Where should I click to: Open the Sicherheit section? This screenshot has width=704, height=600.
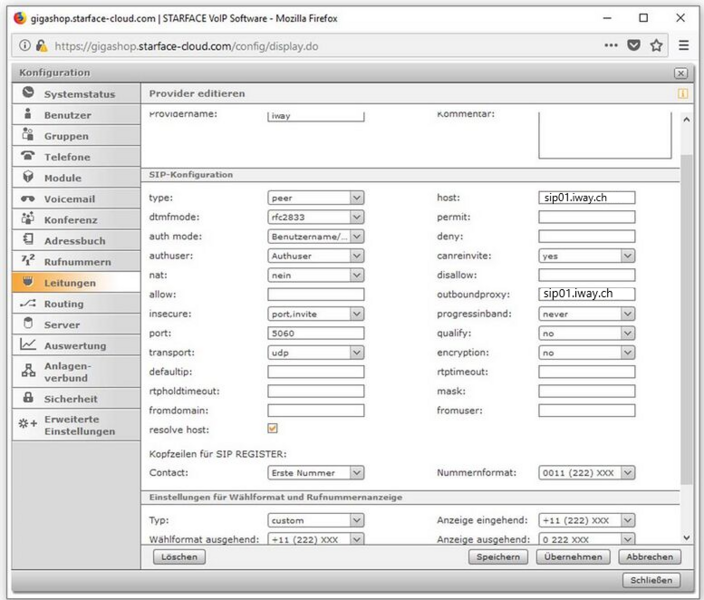76,398
